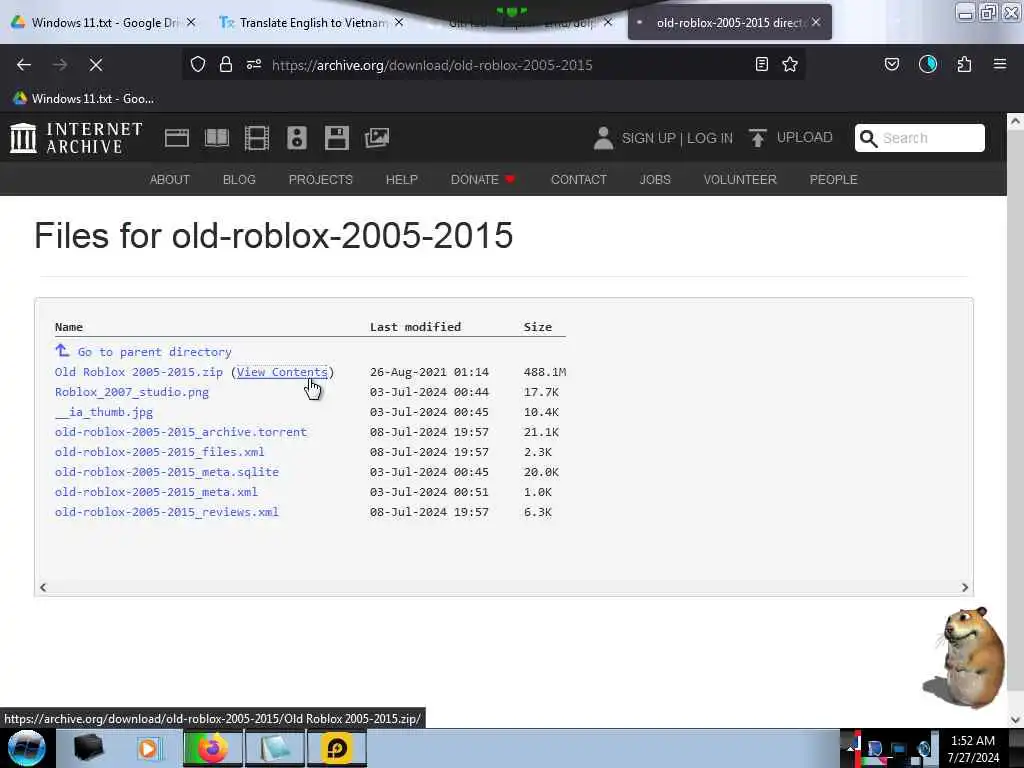Open the Firefox hamburger menu

pyautogui.click(x=1000, y=64)
